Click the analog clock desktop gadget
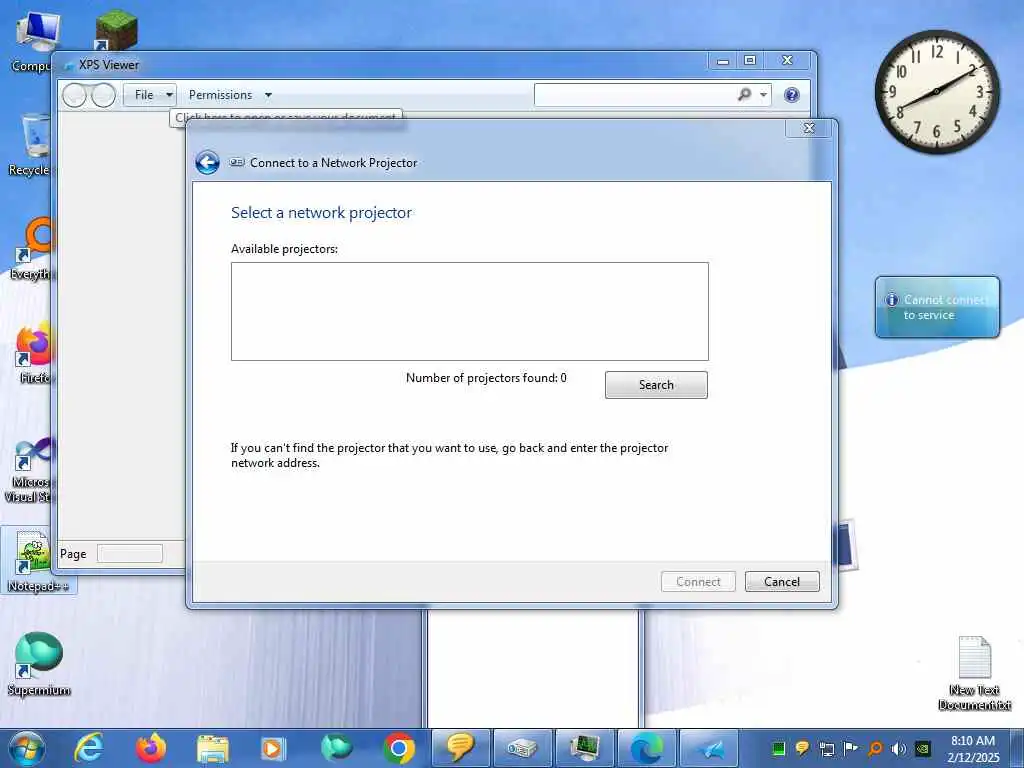1024x768 pixels. click(936, 92)
